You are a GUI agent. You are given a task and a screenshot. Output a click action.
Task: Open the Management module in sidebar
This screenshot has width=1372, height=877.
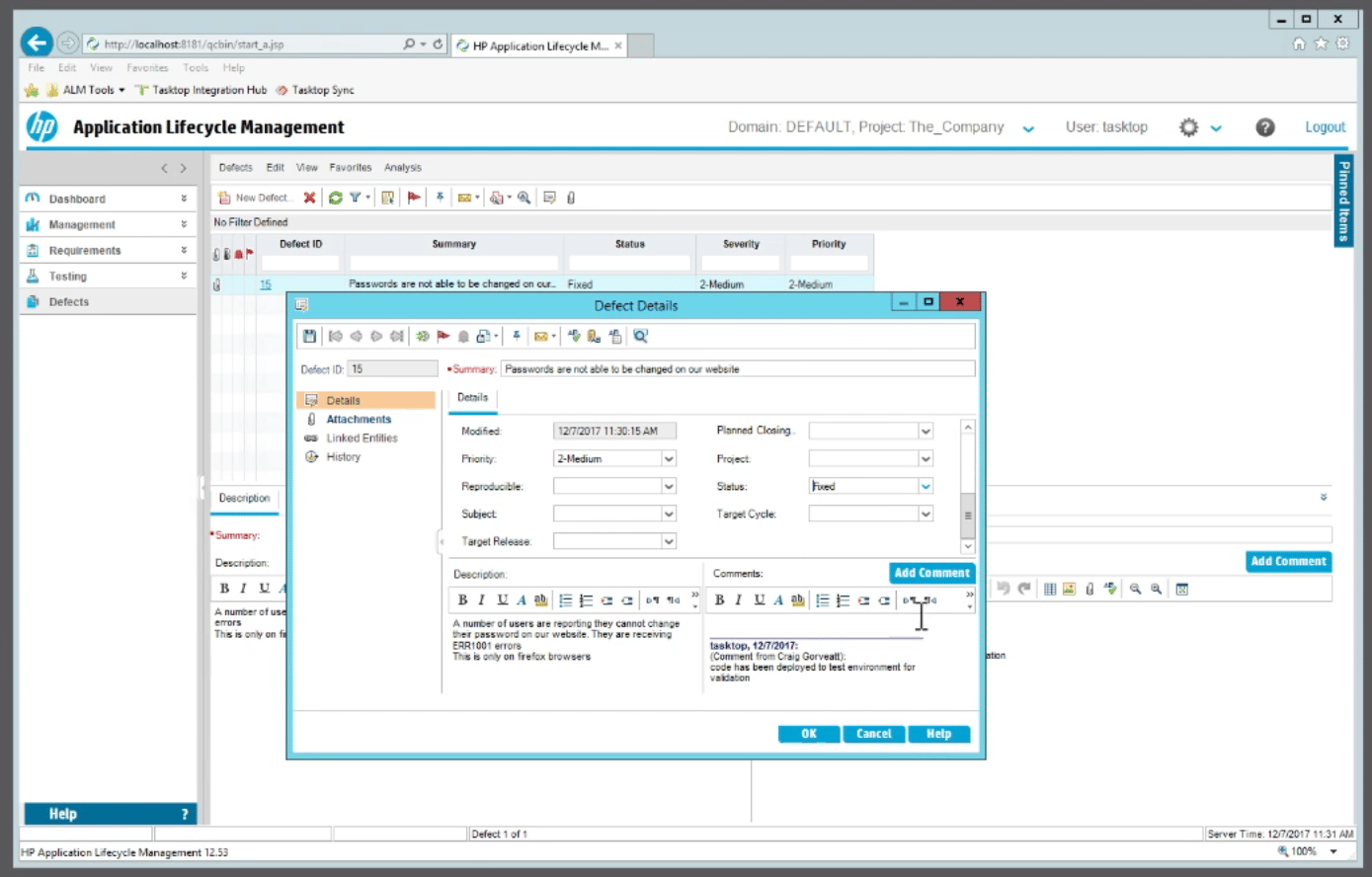point(82,224)
